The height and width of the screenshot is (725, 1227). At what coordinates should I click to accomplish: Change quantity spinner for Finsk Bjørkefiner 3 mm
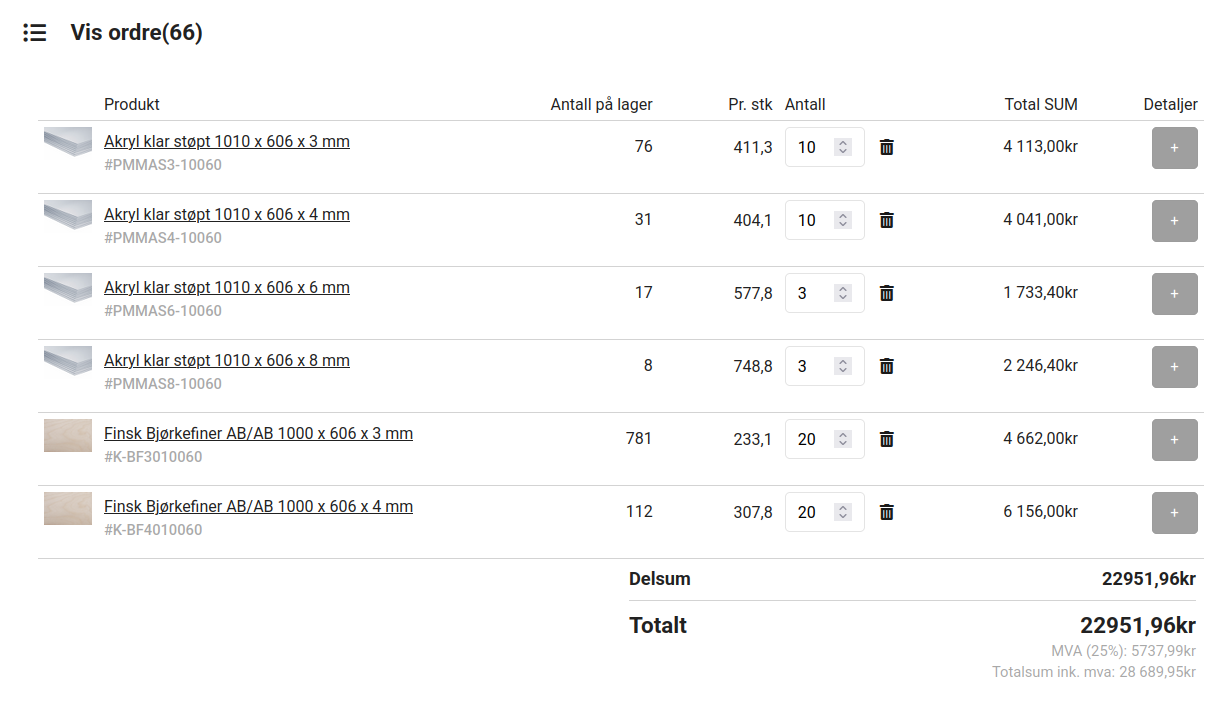843,439
